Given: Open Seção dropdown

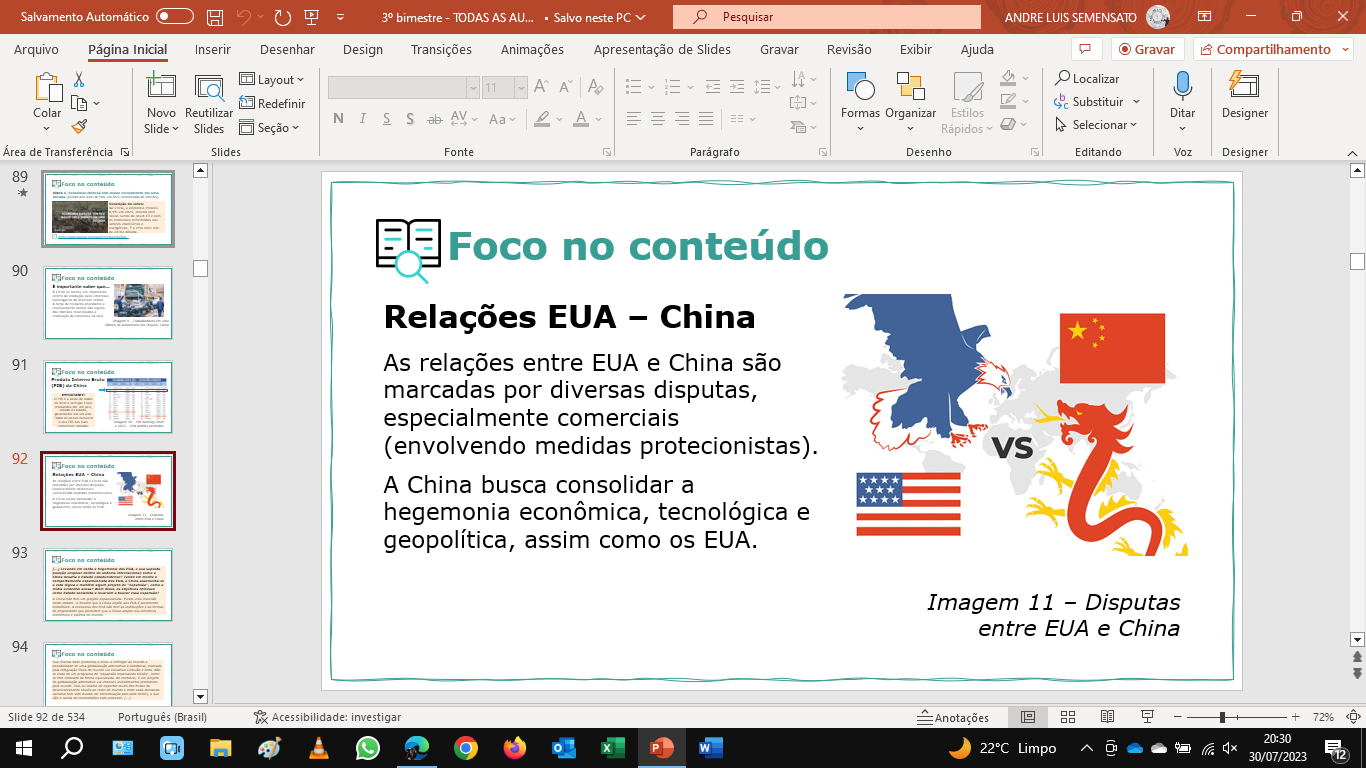Looking at the screenshot, I should tap(270, 127).
